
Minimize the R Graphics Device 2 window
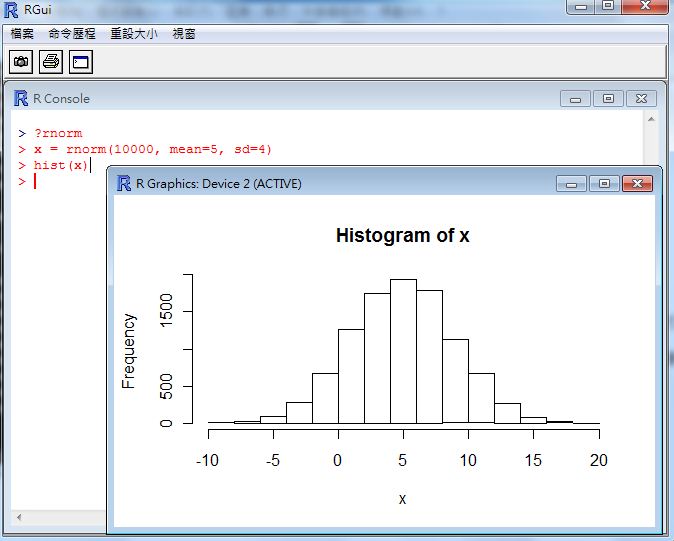click(x=571, y=184)
